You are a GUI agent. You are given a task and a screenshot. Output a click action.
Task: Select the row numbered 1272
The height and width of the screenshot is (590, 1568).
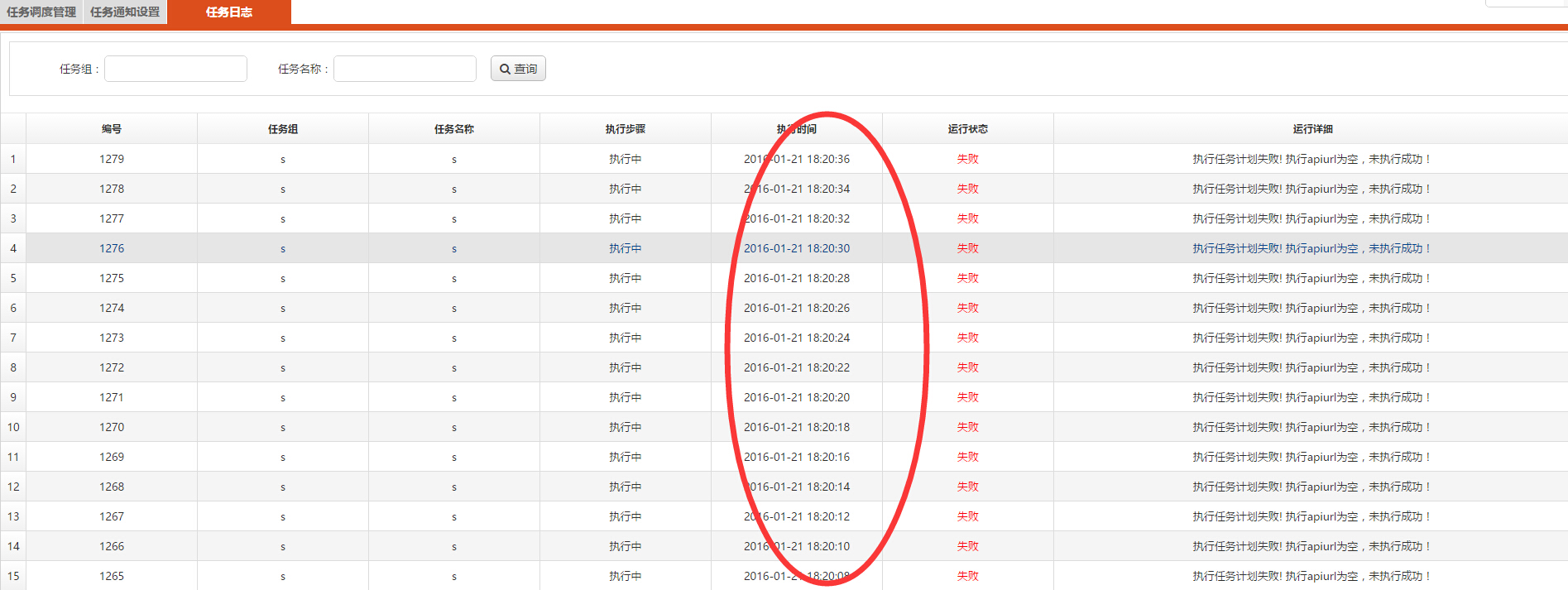pyautogui.click(x=784, y=367)
